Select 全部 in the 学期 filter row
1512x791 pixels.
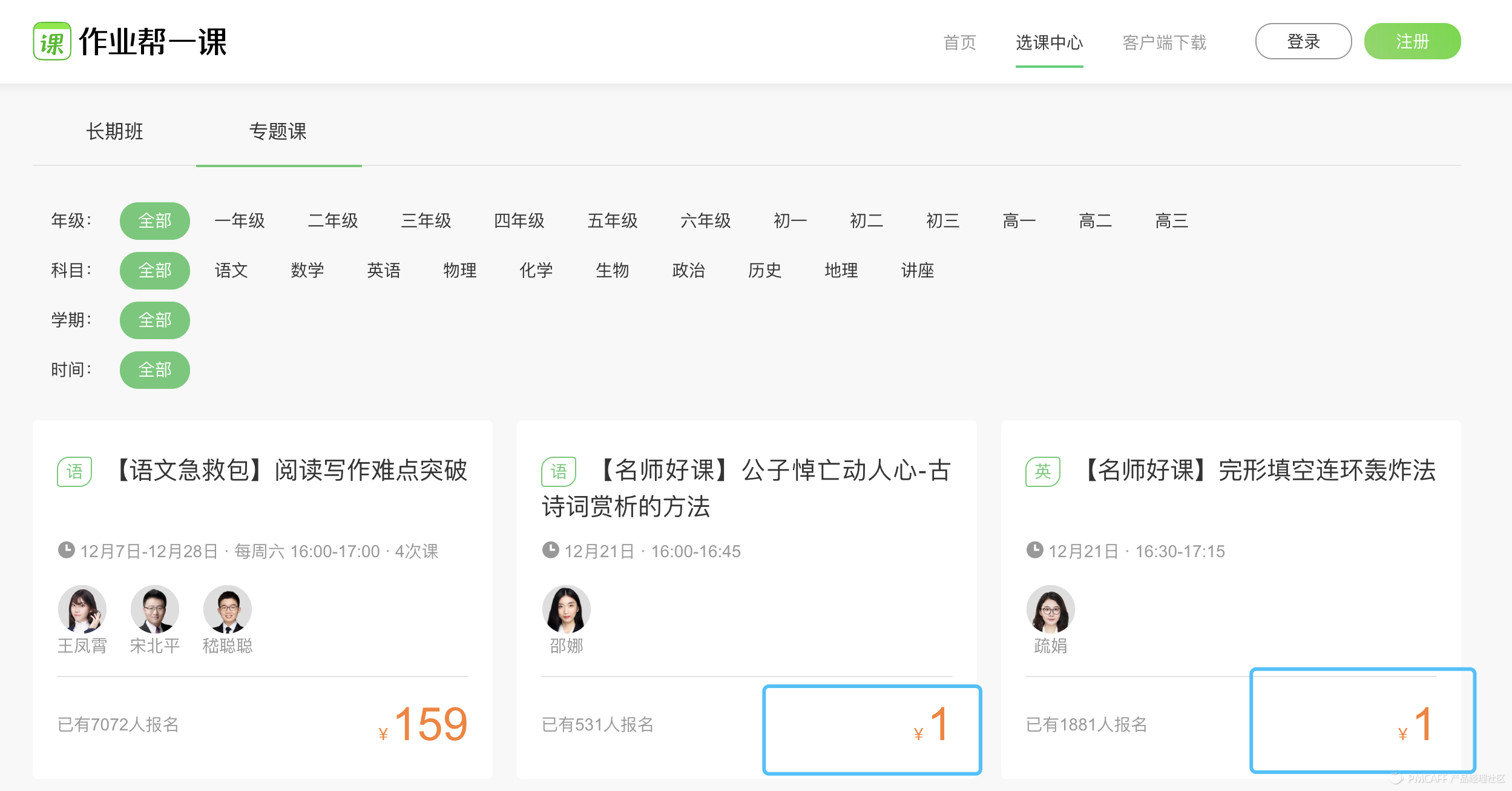155,320
